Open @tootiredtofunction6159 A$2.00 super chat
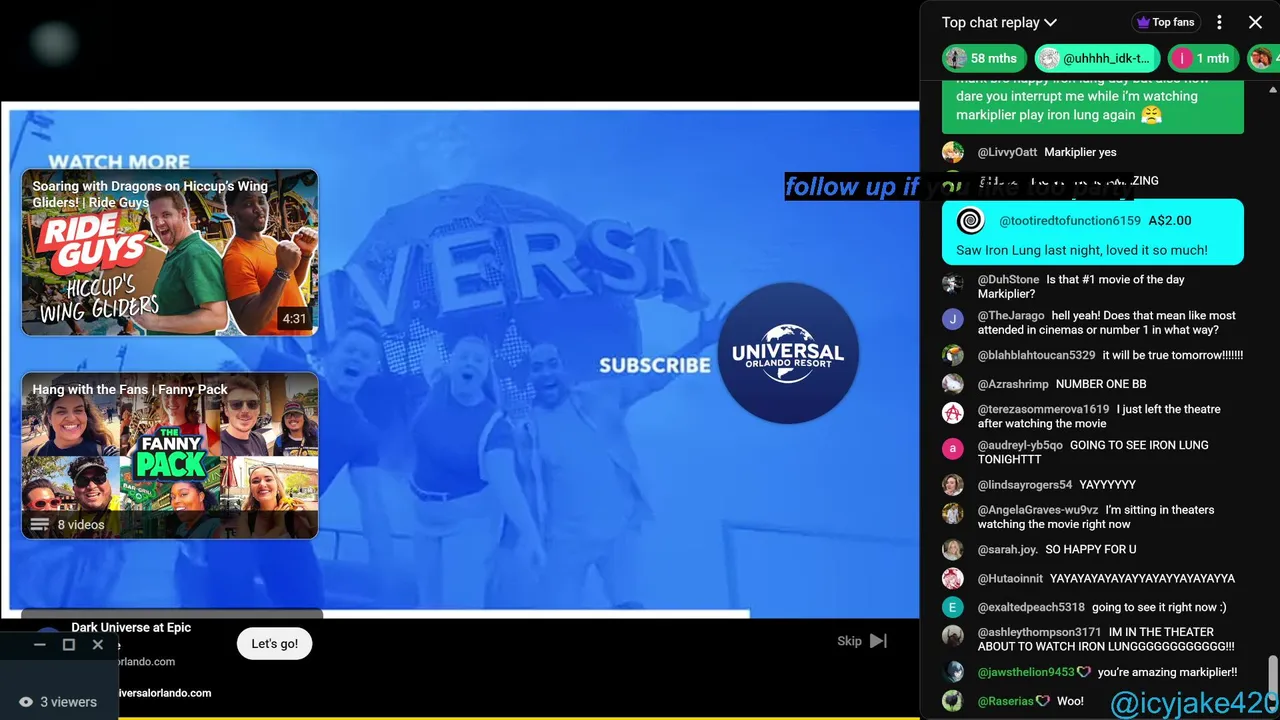The height and width of the screenshot is (720, 1280). tap(1093, 232)
